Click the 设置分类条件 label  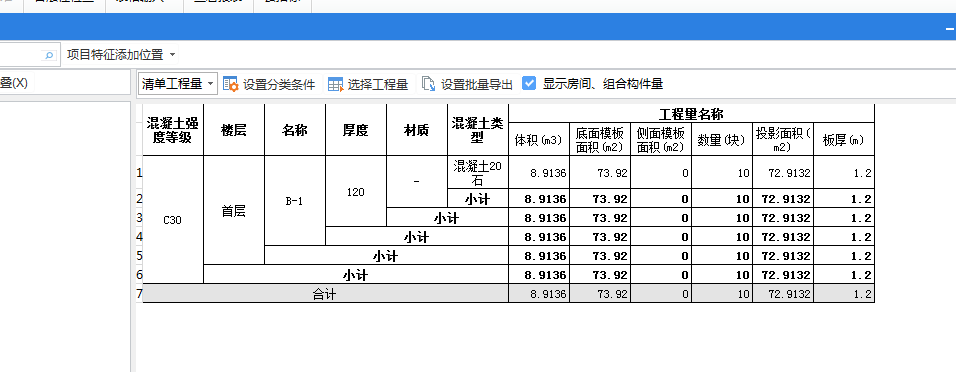click(x=279, y=85)
